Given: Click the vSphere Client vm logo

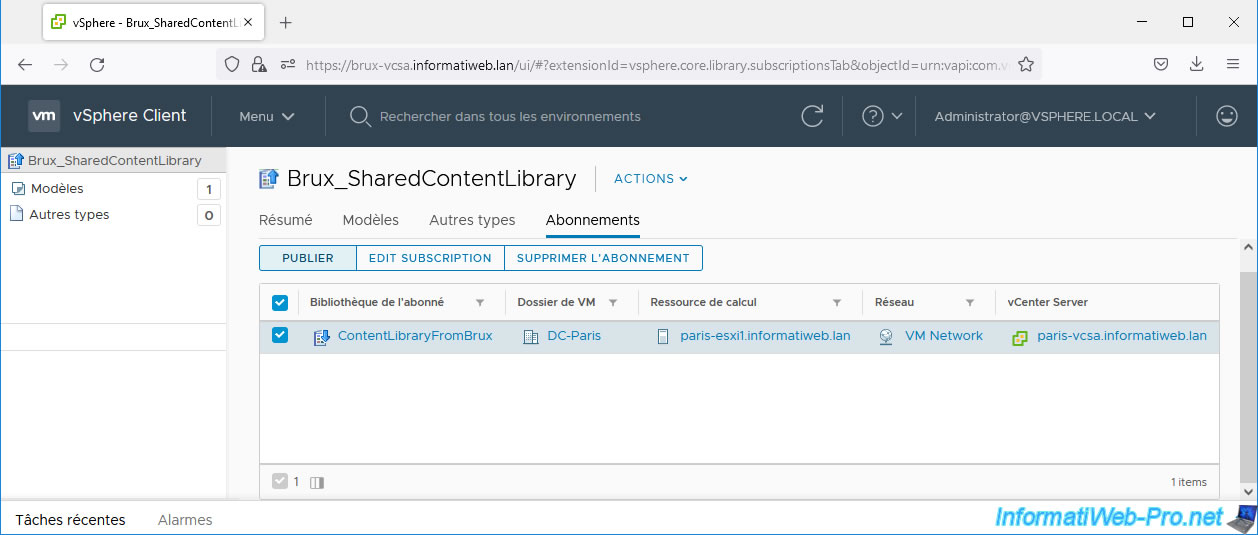Looking at the screenshot, I should (x=44, y=116).
